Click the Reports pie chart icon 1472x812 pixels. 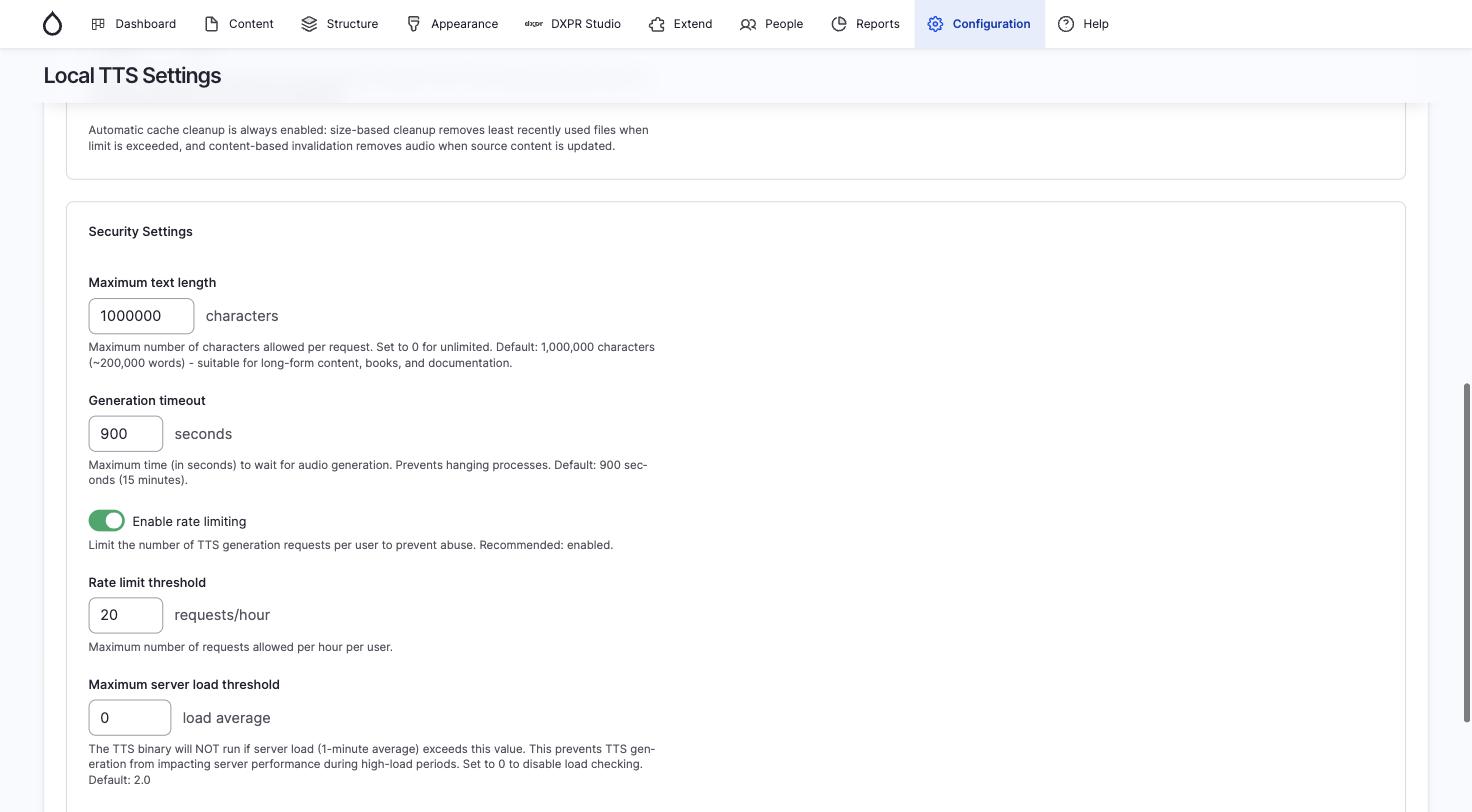[839, 24]
